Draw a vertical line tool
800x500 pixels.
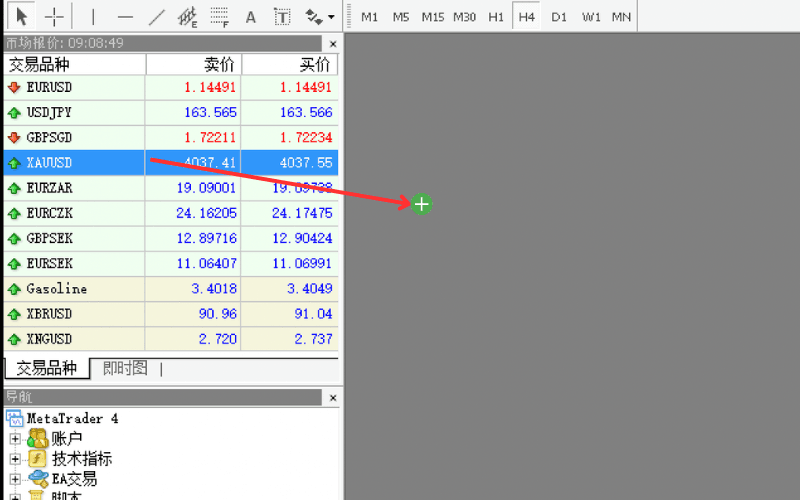[93, 17]
